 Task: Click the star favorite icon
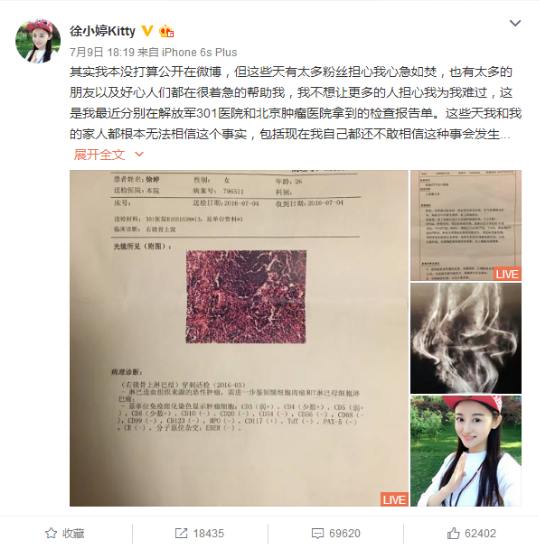click(x=51, y=533)
